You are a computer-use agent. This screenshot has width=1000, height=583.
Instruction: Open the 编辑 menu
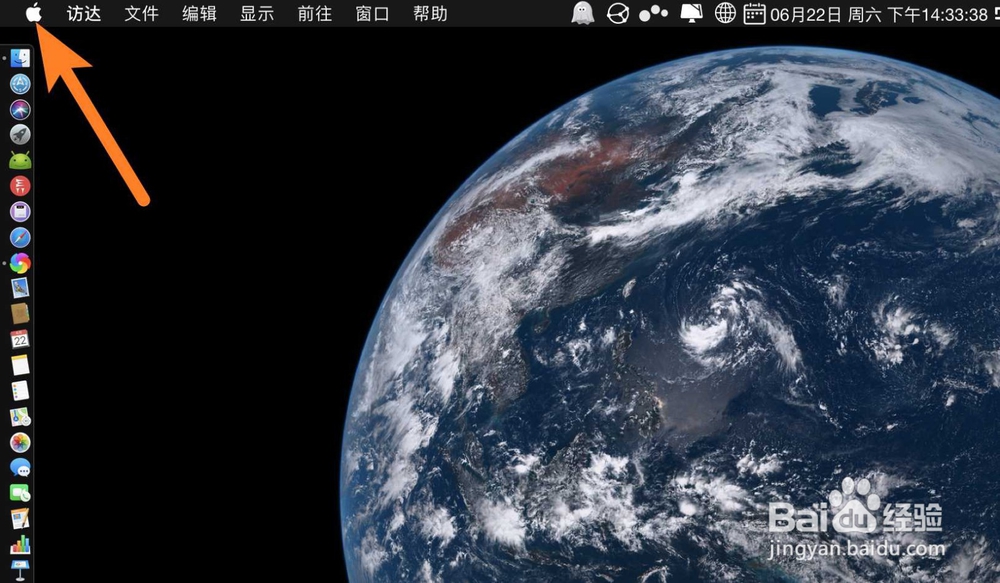(x=199, y=13)
